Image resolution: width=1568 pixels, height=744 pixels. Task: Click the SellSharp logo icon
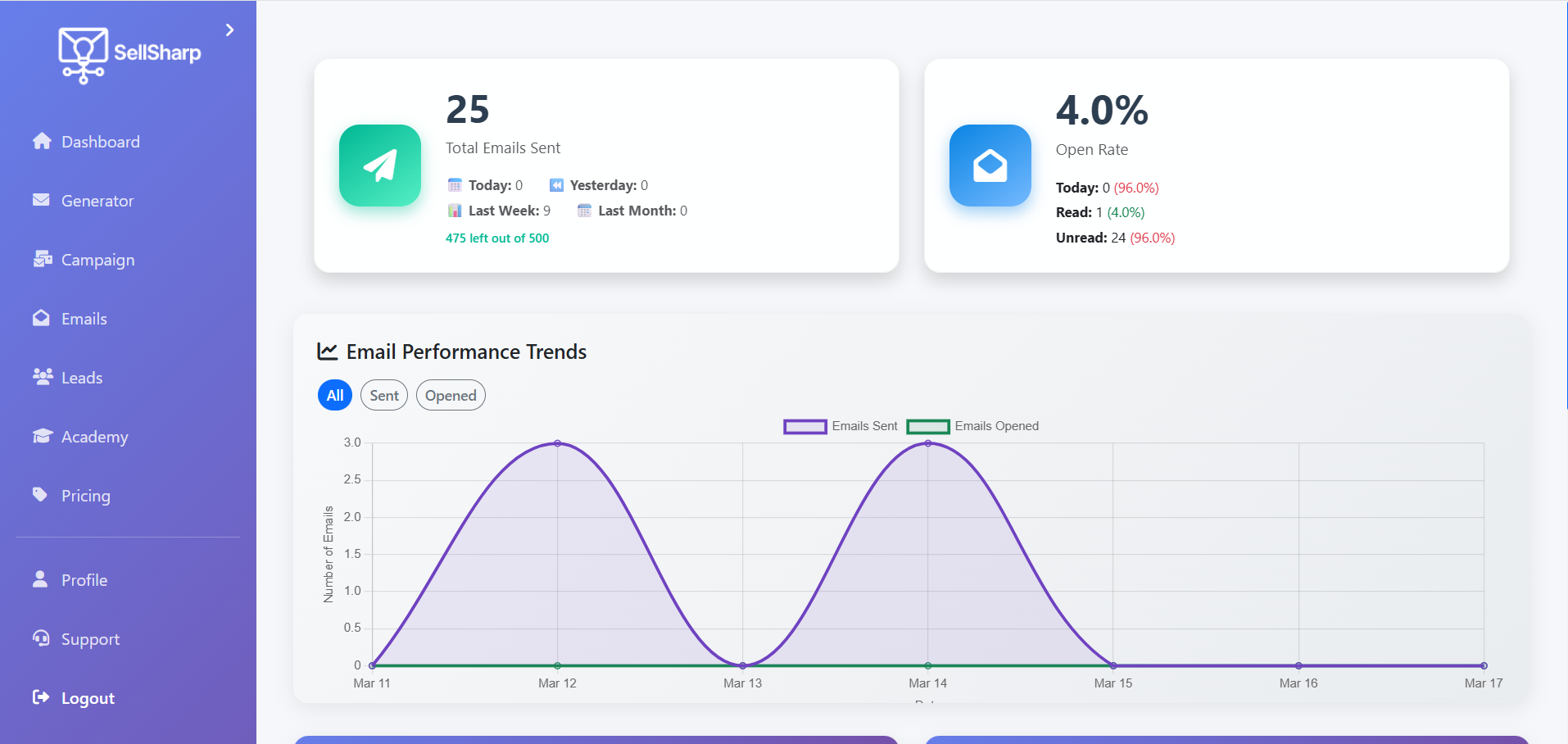click(x=83, y=54)
